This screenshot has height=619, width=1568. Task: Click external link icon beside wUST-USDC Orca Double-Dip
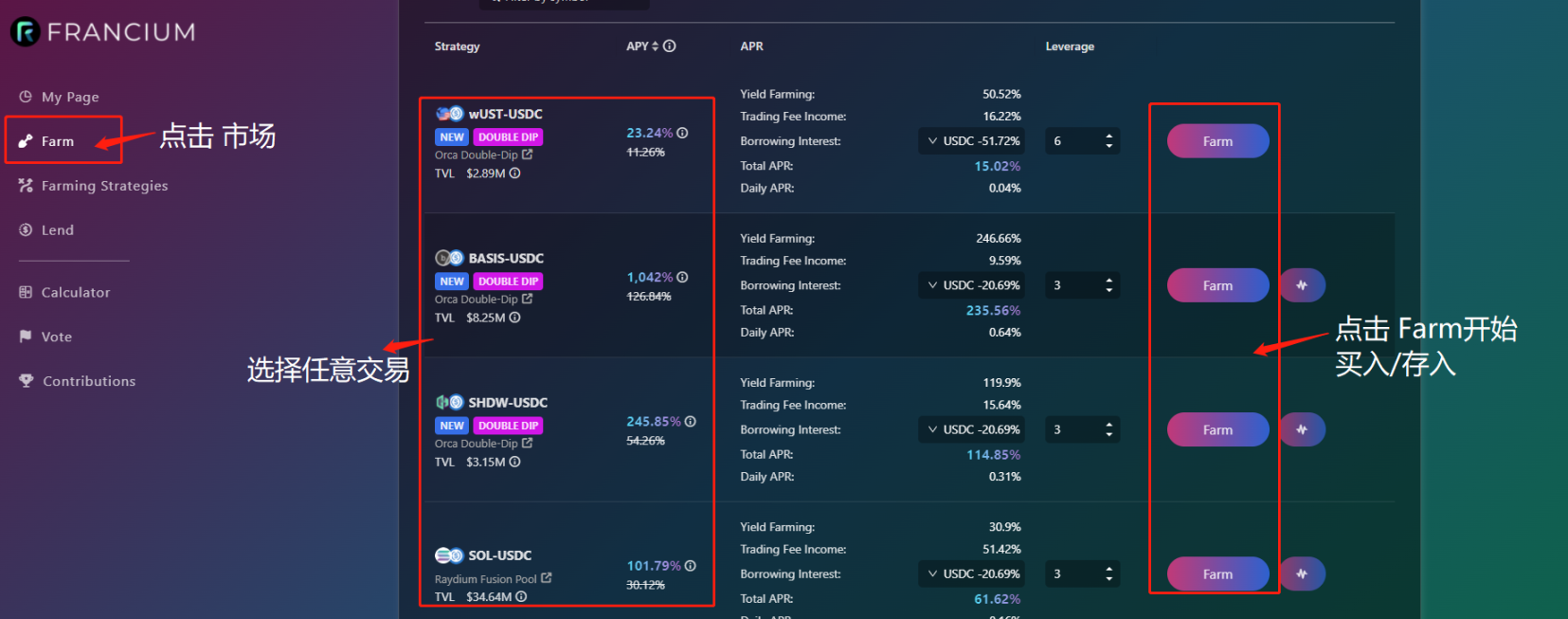click(x=528, y=155)
